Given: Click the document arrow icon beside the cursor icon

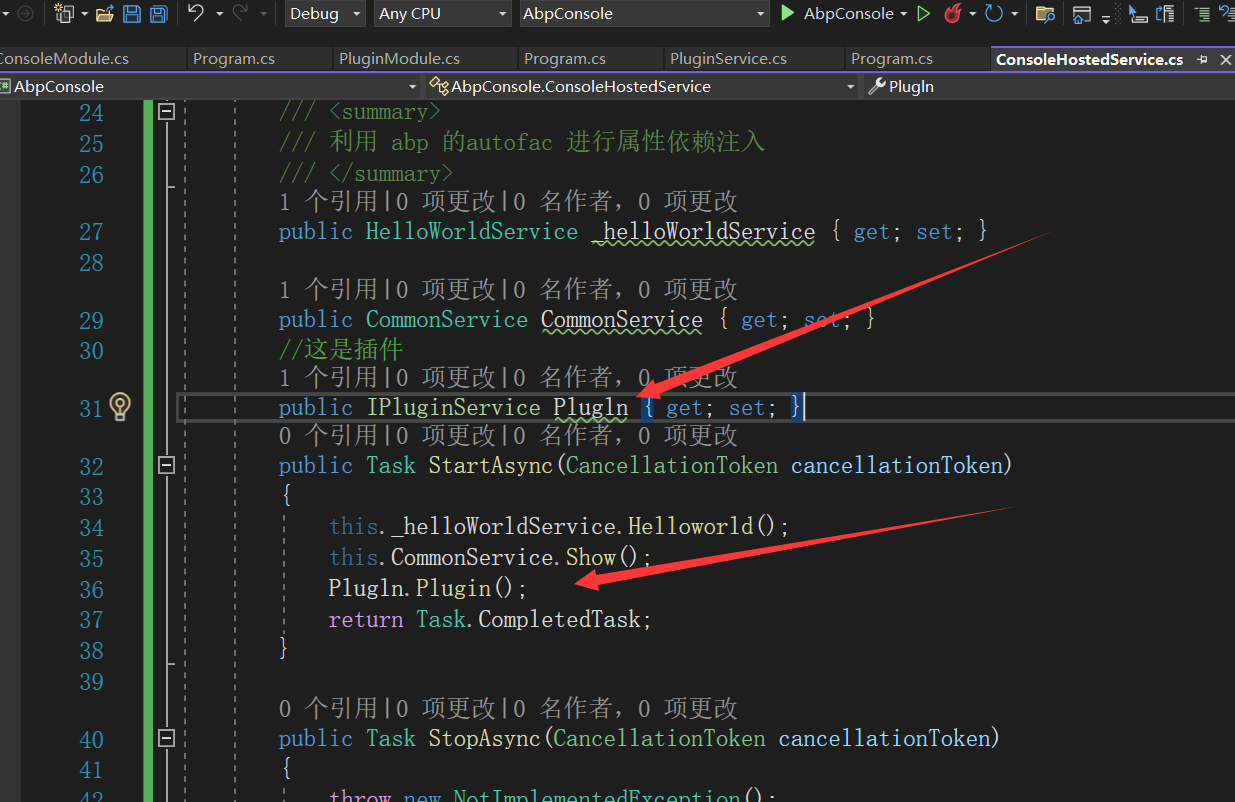Looking at the screenshot, I should (1165, 14).
